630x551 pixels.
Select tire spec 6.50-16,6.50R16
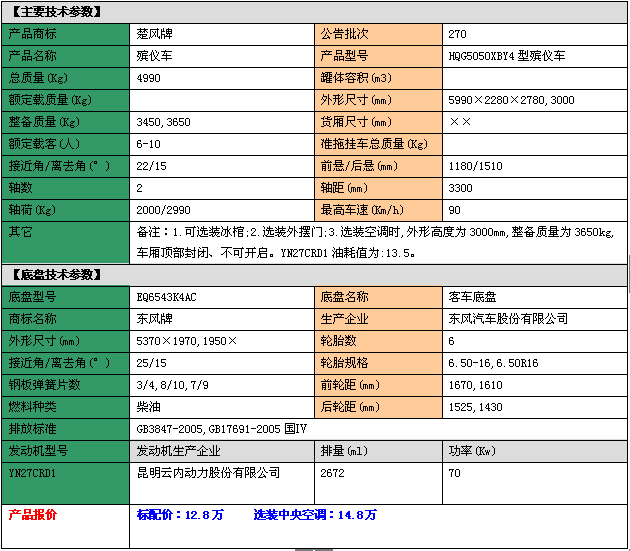[x=493, y=363]
